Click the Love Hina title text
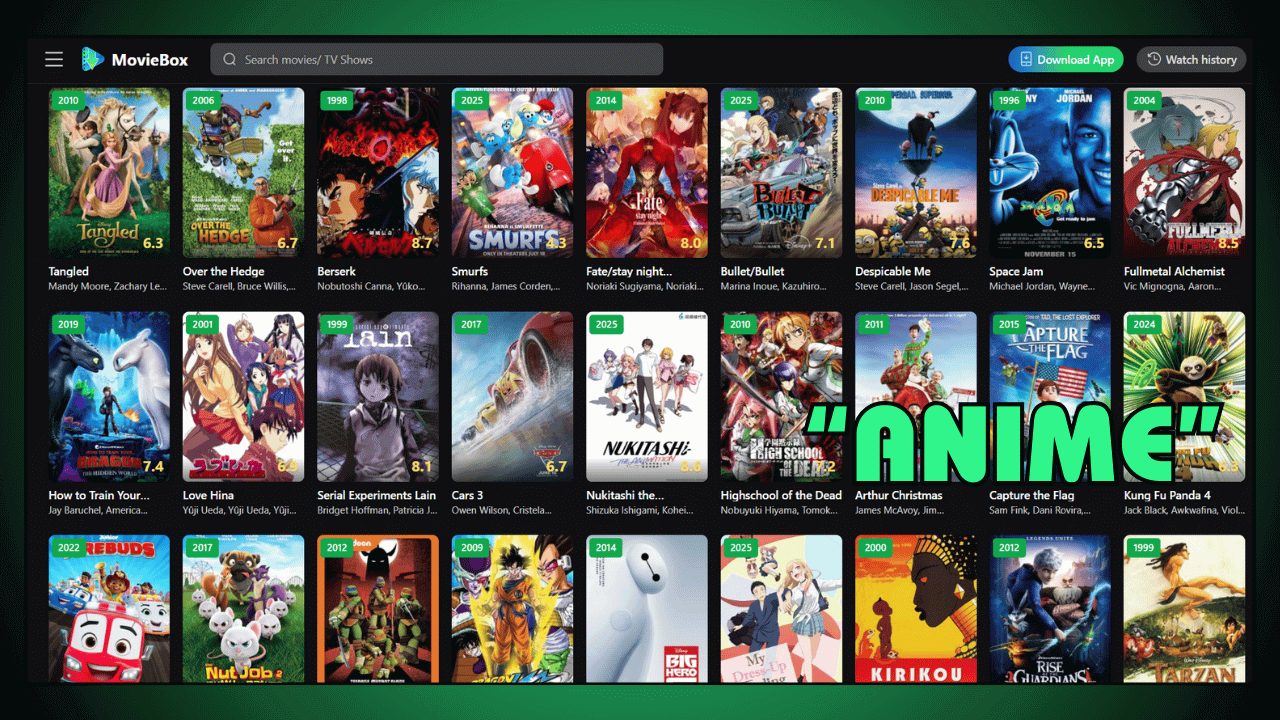The width and height of the screenshot is (1280, 720). click(208, 495)
